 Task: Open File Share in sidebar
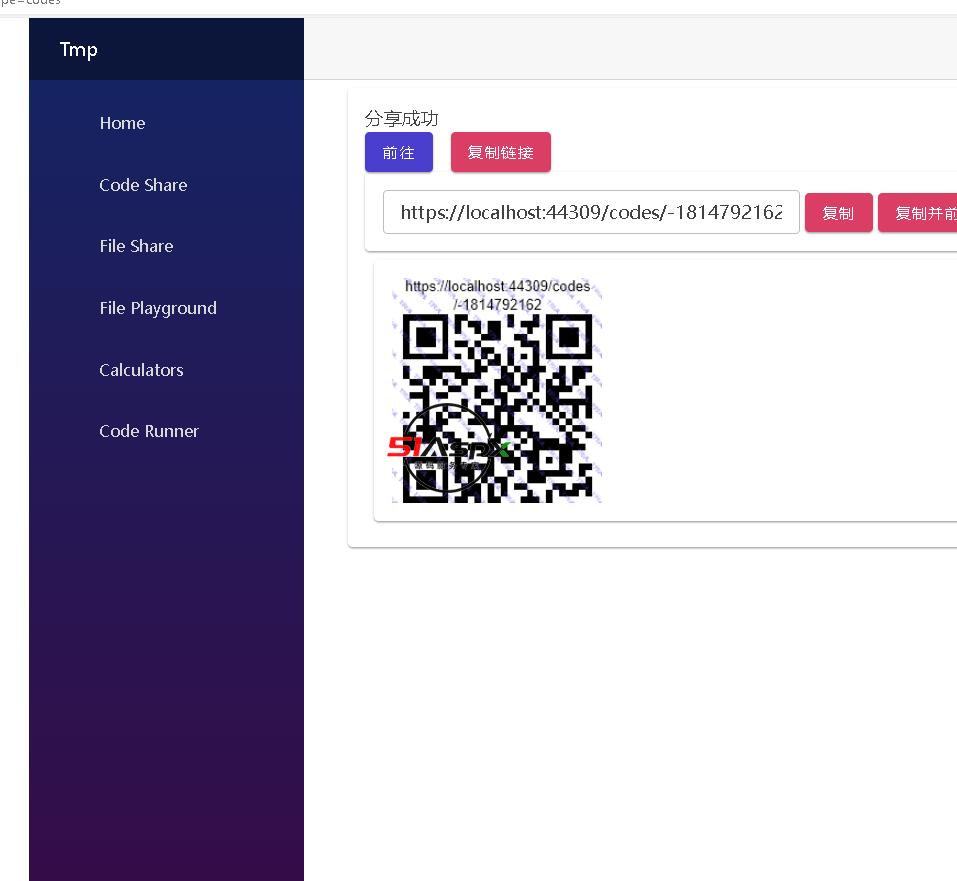[136, 246]
